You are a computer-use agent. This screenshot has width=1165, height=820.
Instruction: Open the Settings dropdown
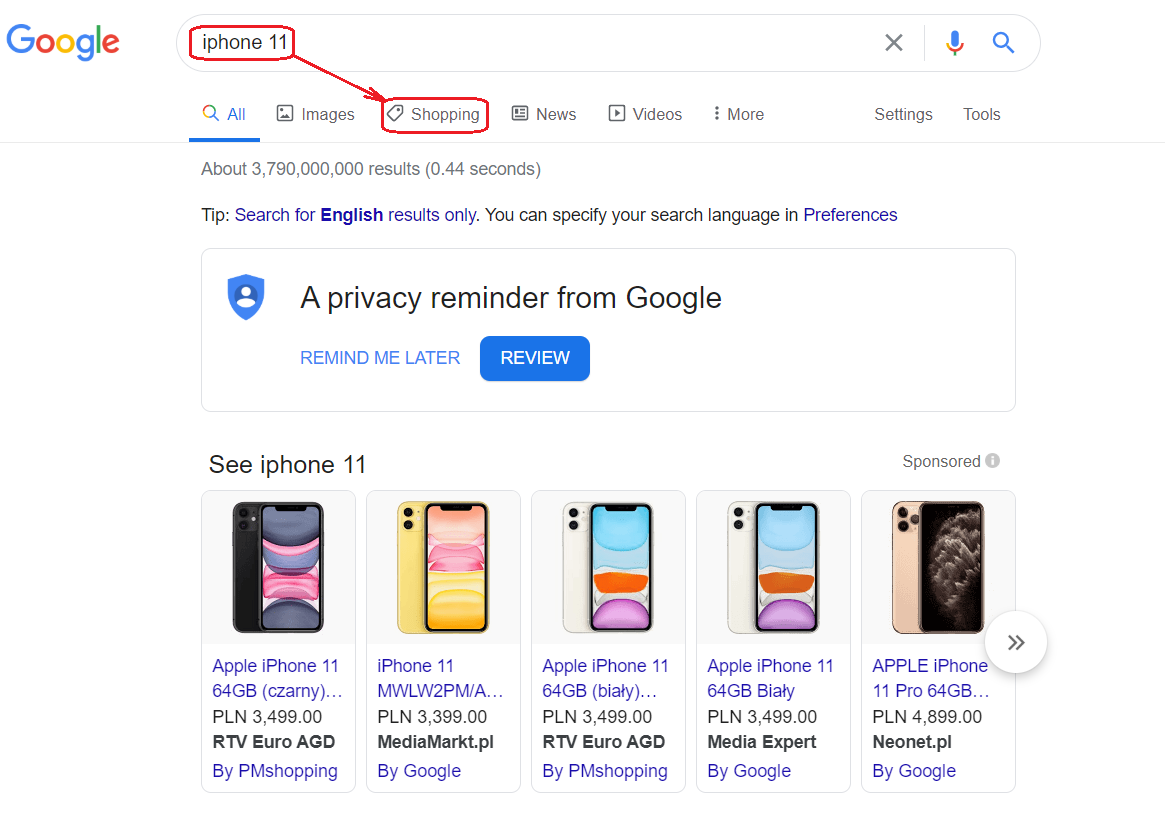[x=903, y=114]
